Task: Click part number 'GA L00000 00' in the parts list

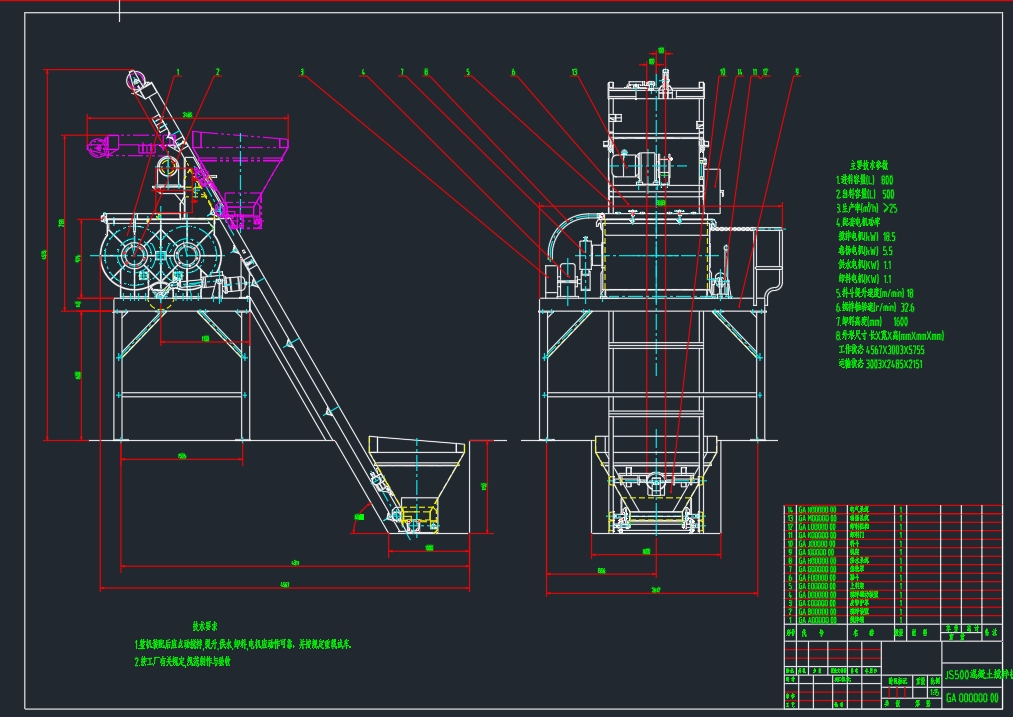Action: click(x=817, y=526)
